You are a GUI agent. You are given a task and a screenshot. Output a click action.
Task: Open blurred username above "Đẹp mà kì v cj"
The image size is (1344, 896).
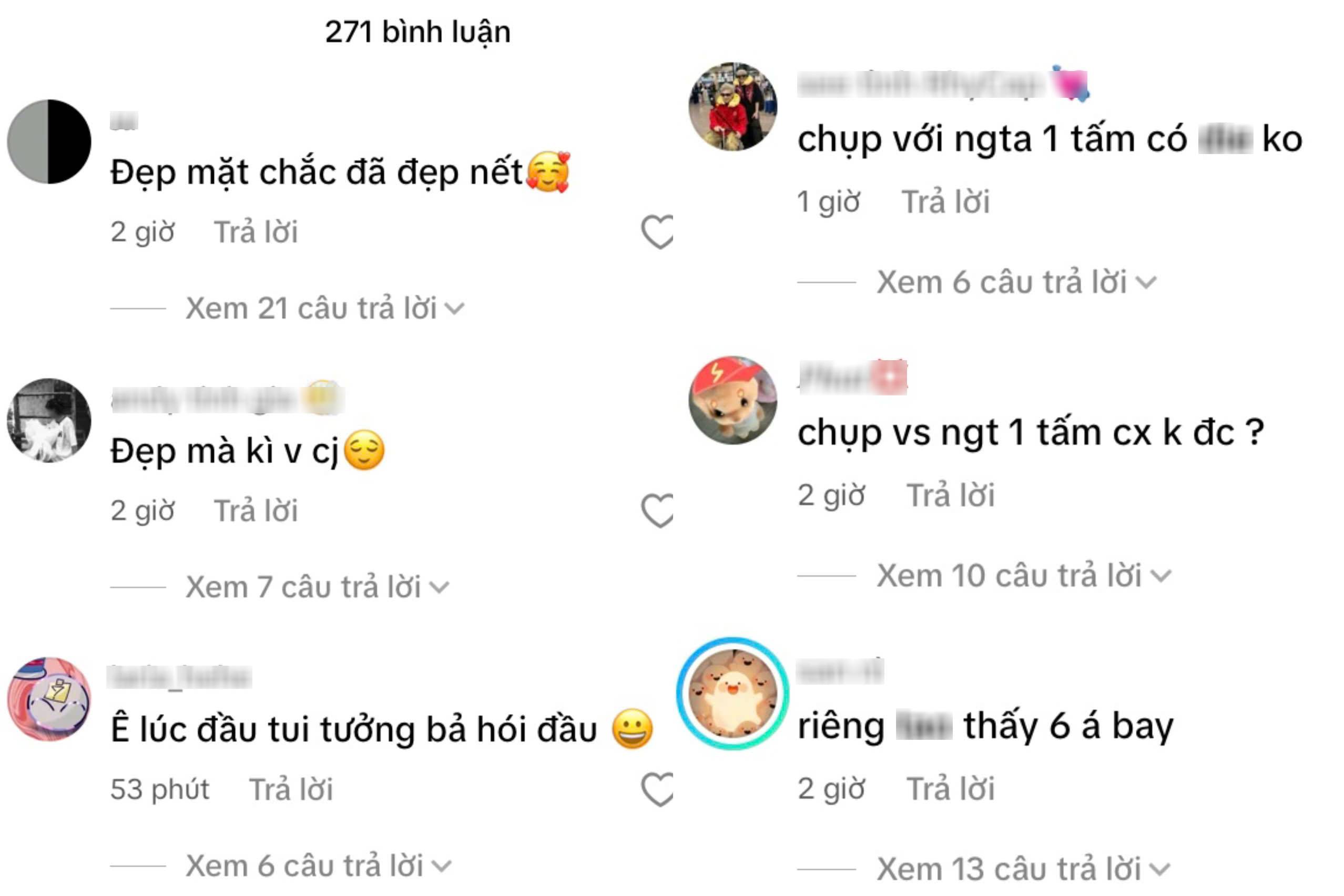(228, 398)
